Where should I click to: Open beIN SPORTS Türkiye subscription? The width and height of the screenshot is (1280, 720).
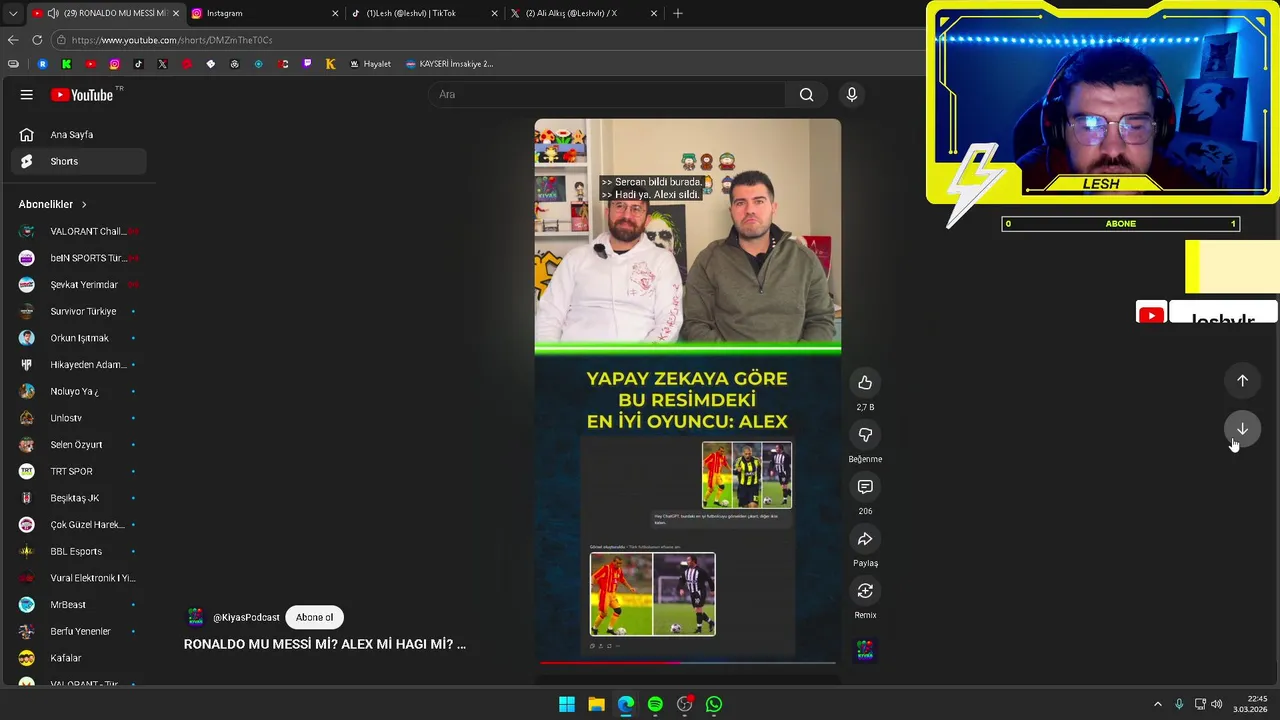[78, 258]
